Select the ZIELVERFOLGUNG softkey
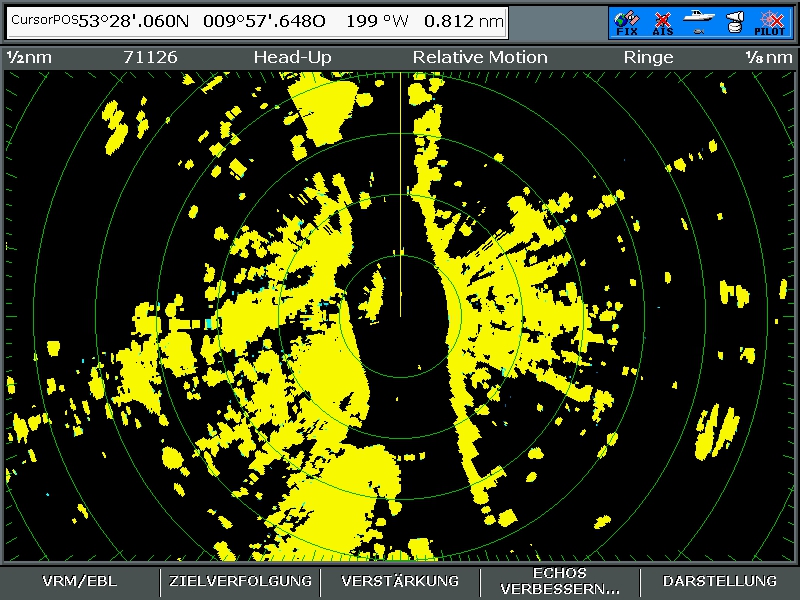Screen dimensions: 800x600 tap(240, 581)
